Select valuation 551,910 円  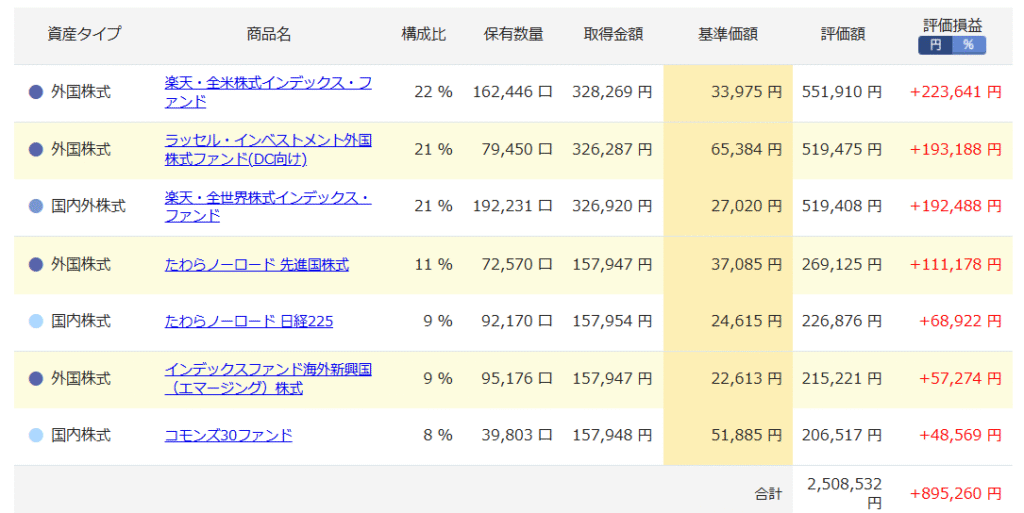[842, 92]
